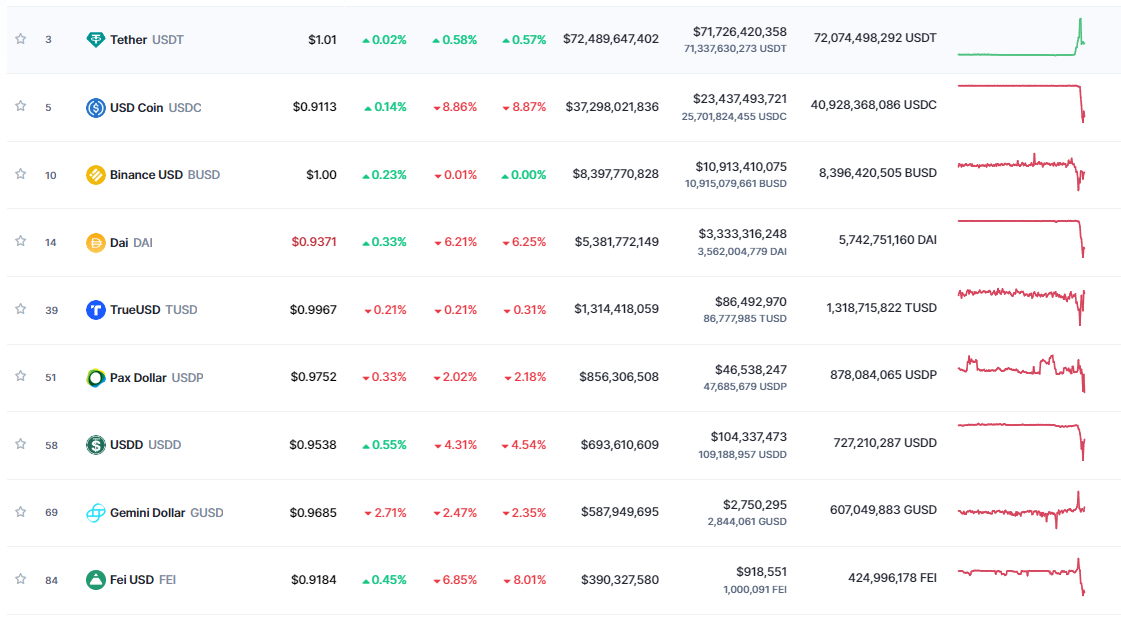This screenshot has height=623, width=1121.
Task: Click the Tether coin logo icon
Action: pos(96,40)
